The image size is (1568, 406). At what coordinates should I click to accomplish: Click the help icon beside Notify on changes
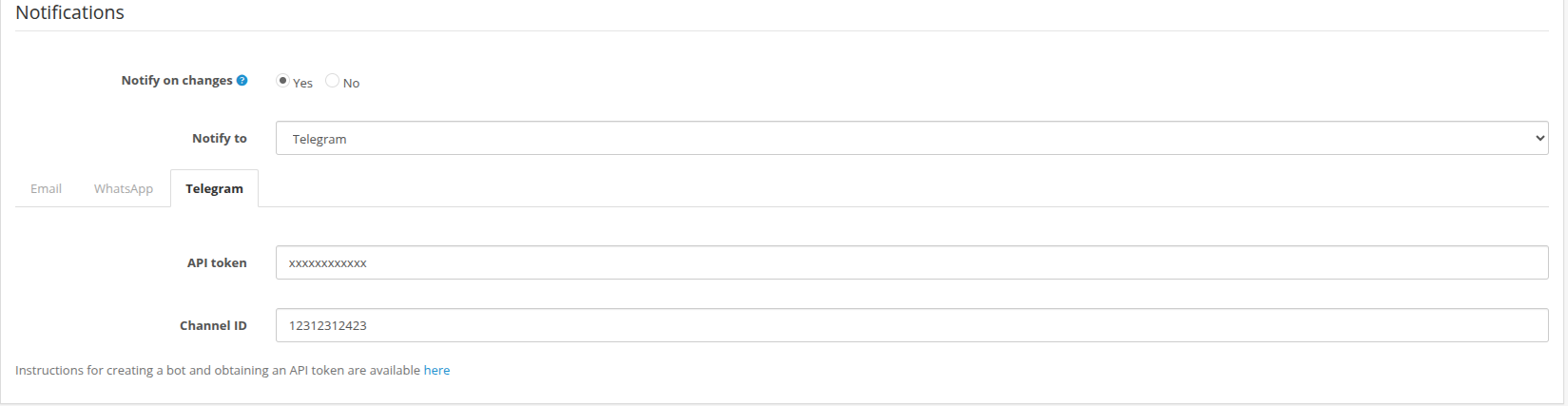[x=242, y=81]
